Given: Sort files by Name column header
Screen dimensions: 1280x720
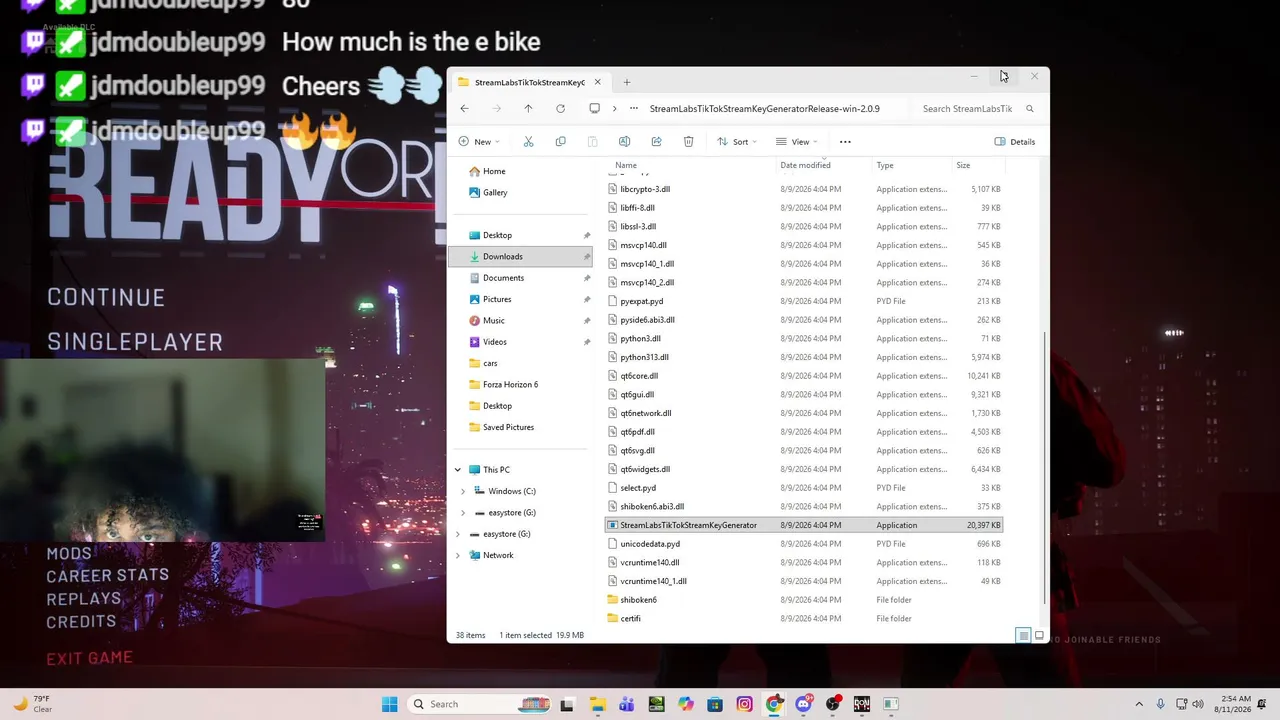Looking at the screenshot, I should click(x=626, y=165).
